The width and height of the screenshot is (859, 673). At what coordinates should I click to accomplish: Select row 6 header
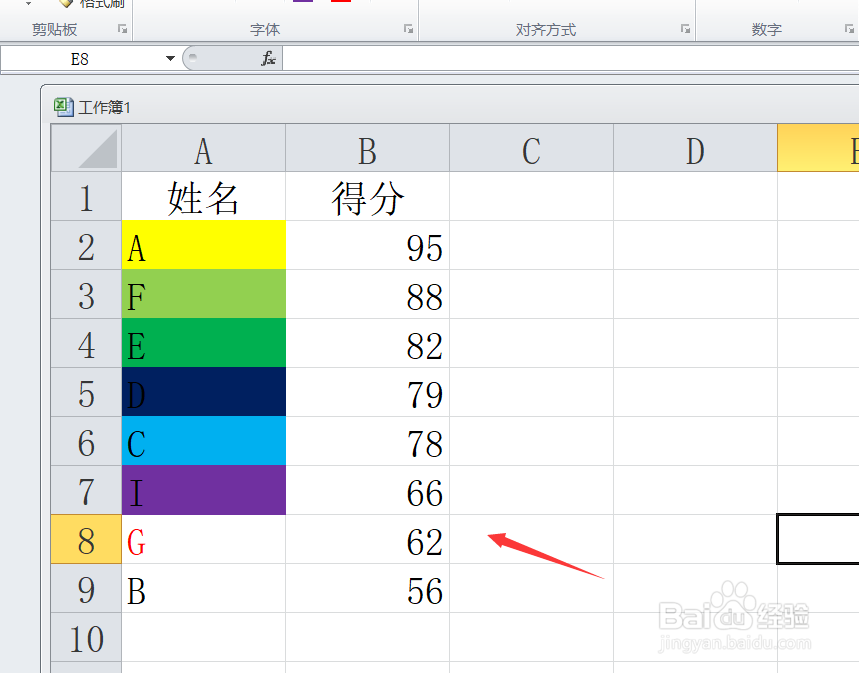tap(86, 441)
